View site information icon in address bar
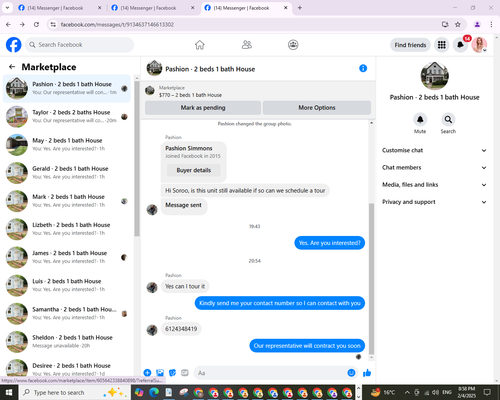 pyautogui.click(x=53, y=24)
